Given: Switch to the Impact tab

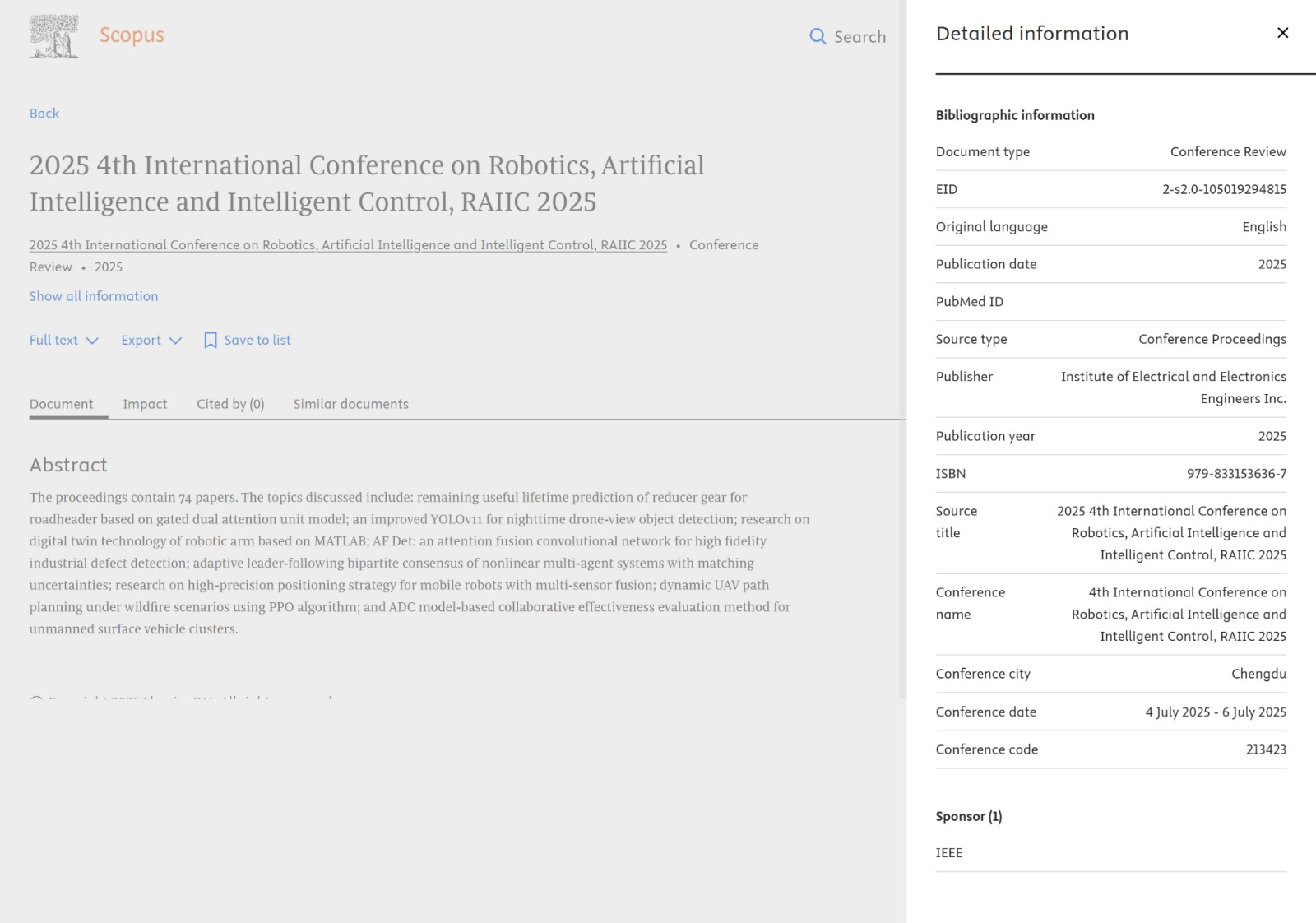Looking at the screenshot, I should point(145,404).
